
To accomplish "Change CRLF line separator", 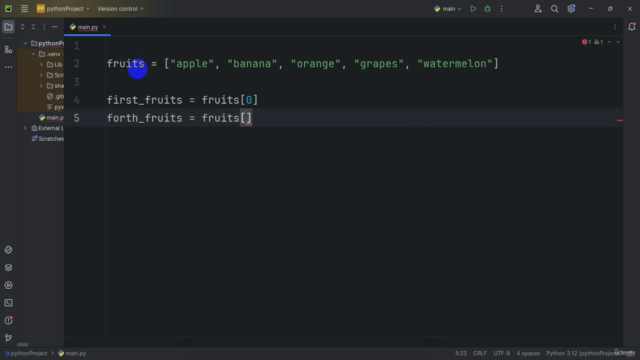I will click(x=480, y=353).
